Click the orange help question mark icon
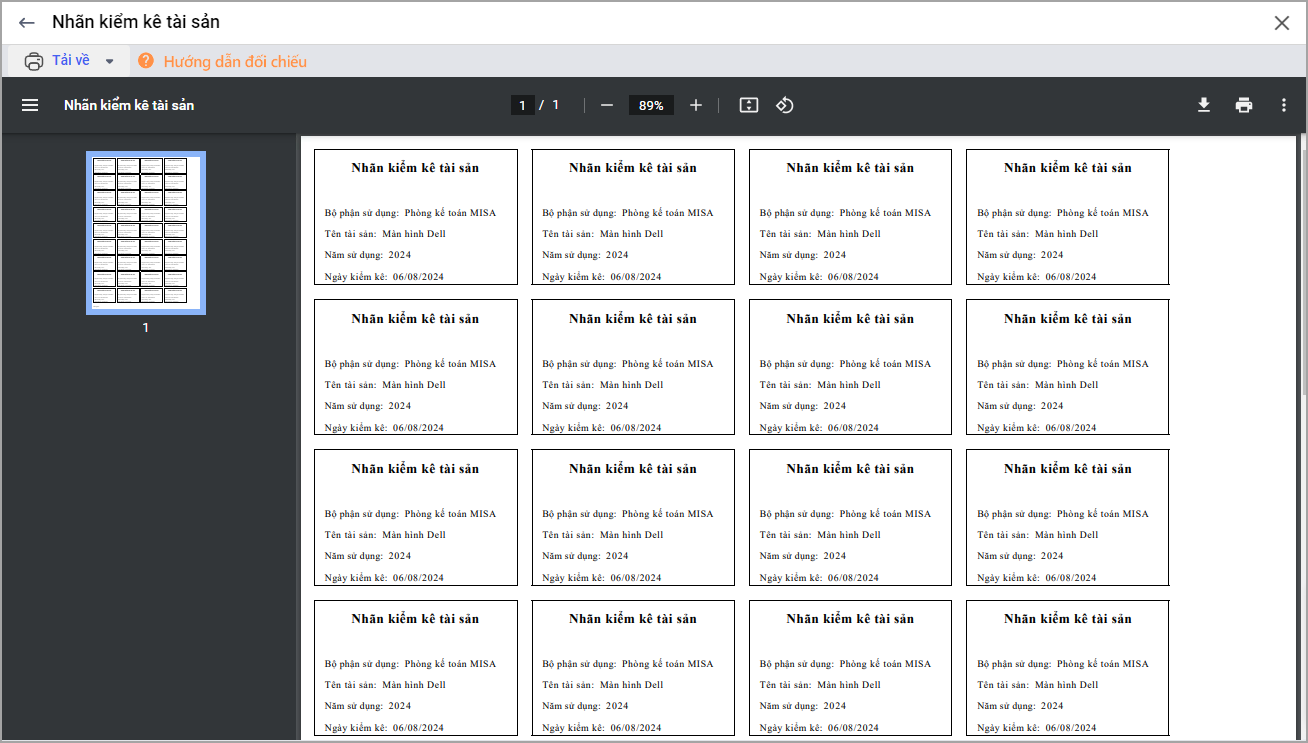 146,61
